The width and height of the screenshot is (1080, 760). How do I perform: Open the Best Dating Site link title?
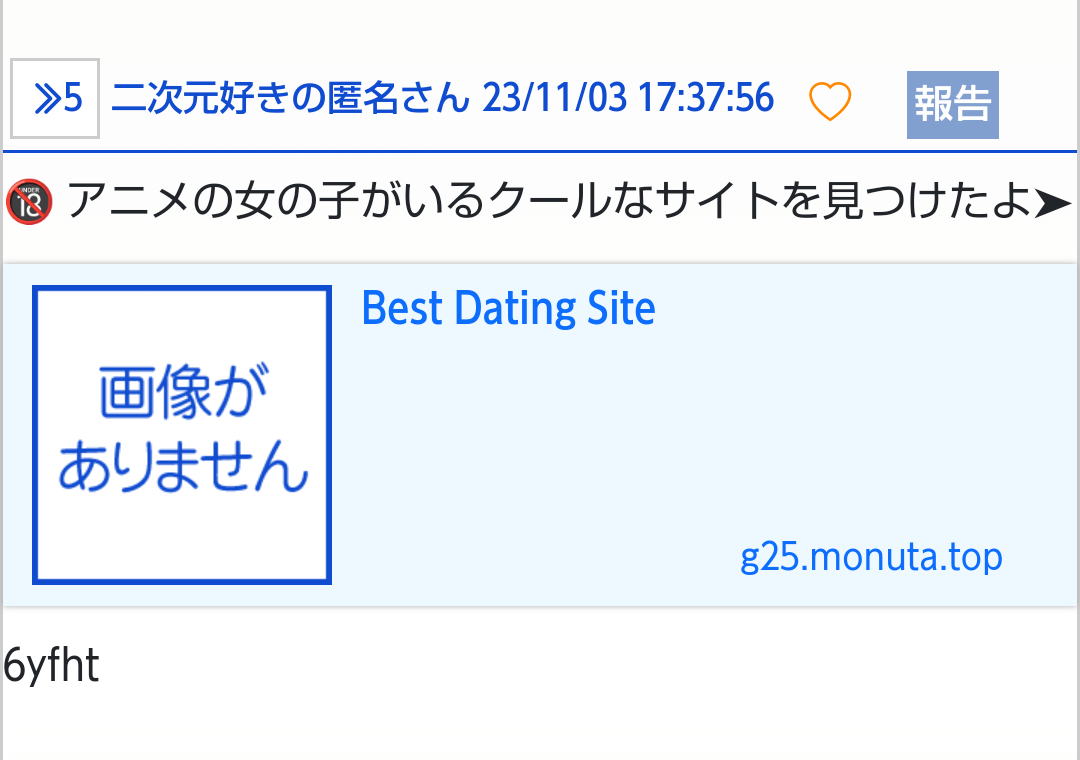[x=508, y=309]
